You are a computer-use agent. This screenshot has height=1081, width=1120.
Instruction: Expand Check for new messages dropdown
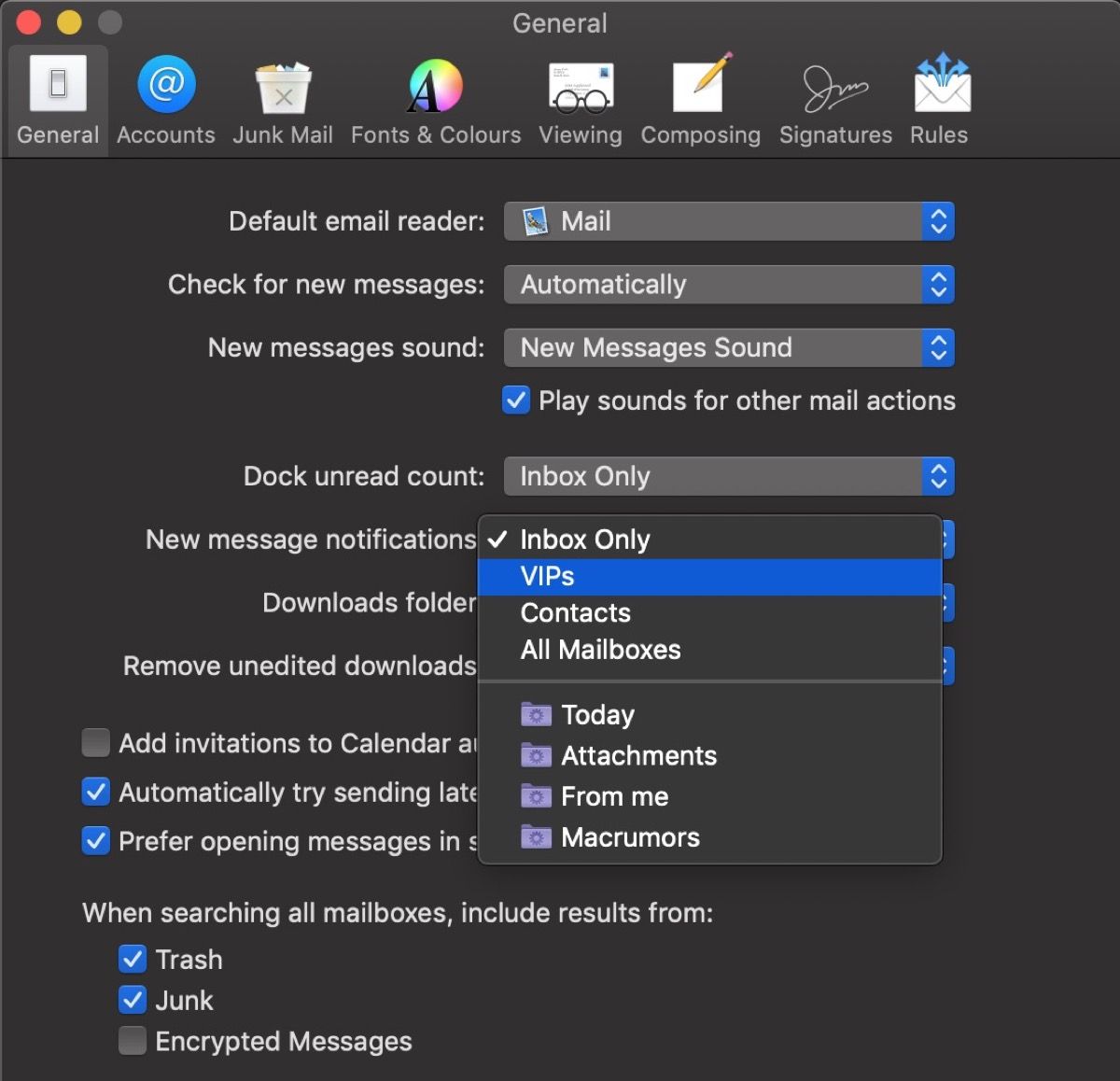(728, 285)
